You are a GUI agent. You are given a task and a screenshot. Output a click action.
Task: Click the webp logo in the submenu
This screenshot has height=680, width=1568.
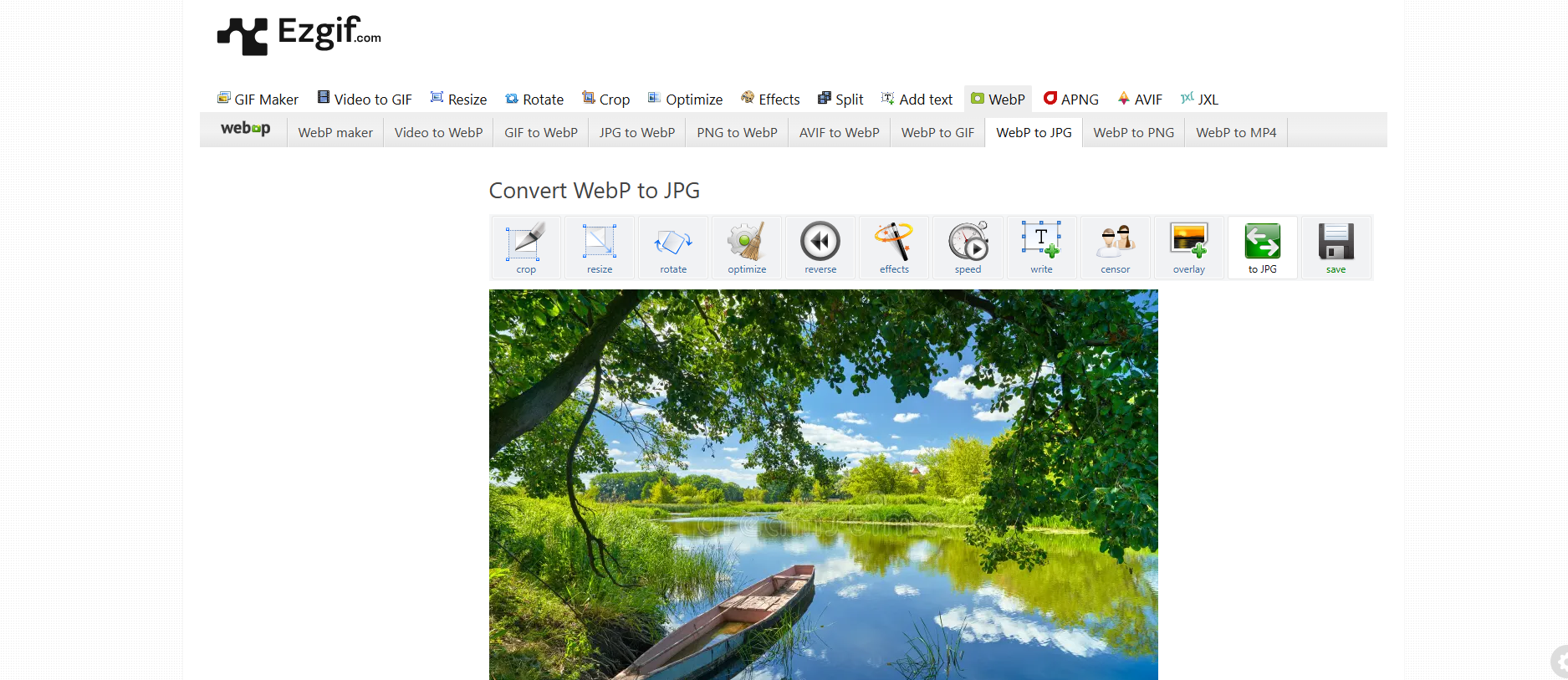point(245,129)
